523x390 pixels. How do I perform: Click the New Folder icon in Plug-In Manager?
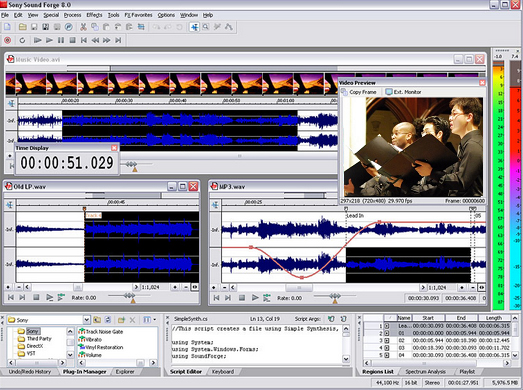[x=121, y=320]
